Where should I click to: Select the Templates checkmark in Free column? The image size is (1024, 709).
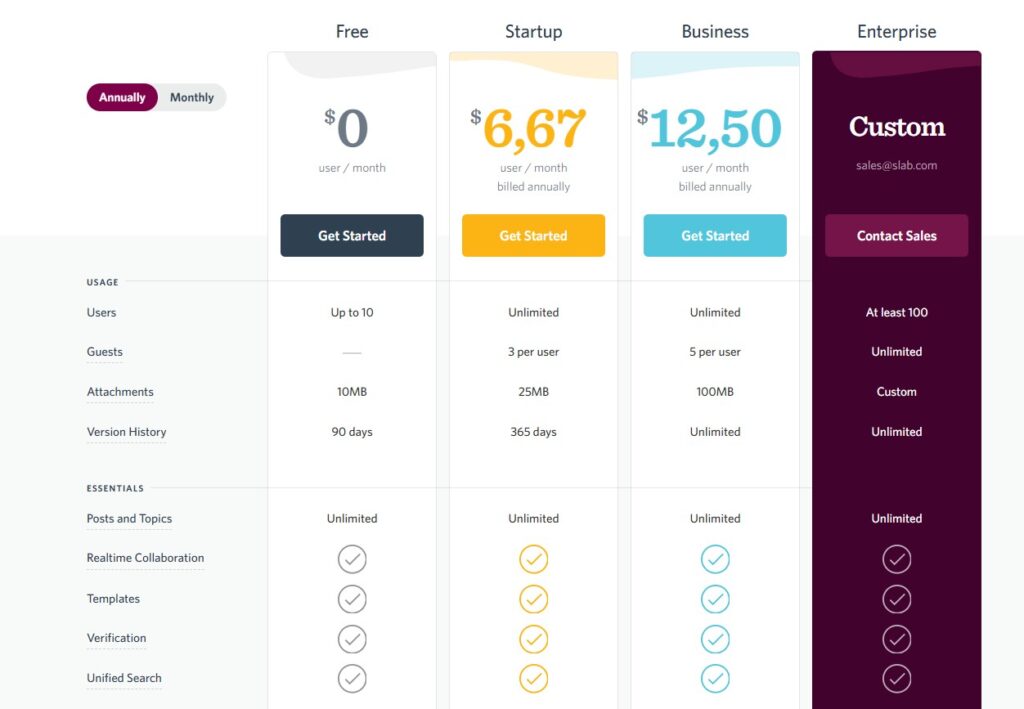coord(352,599)
